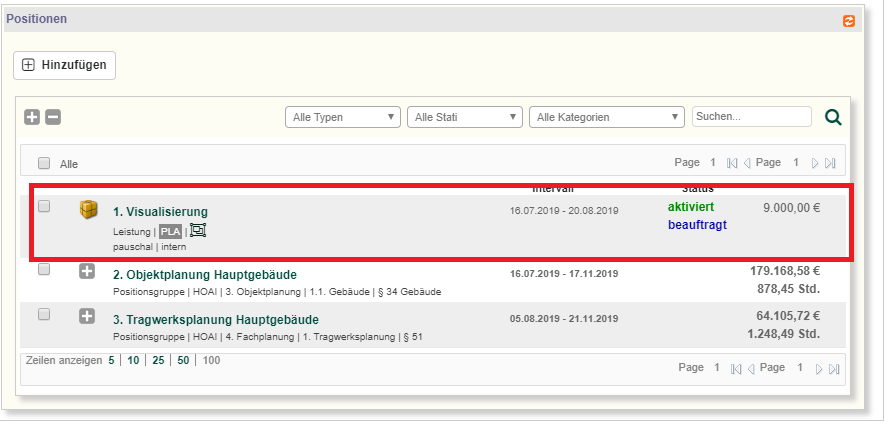Viewport: 890px width, 424px height.
Task: Go to last page in top pagination
Action: pyautogui.click(x=830, y=163)
